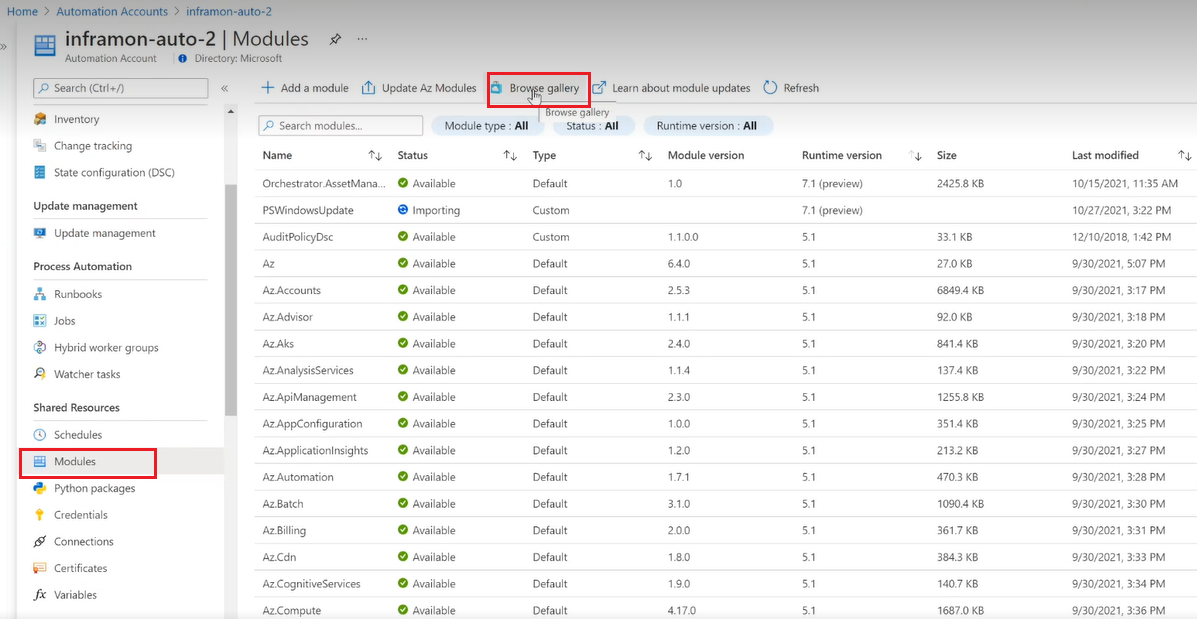Navigate using the Automation Accounts breadcrumb
The width and height of the screenshot is (1197, 619).
click(112, 11)
